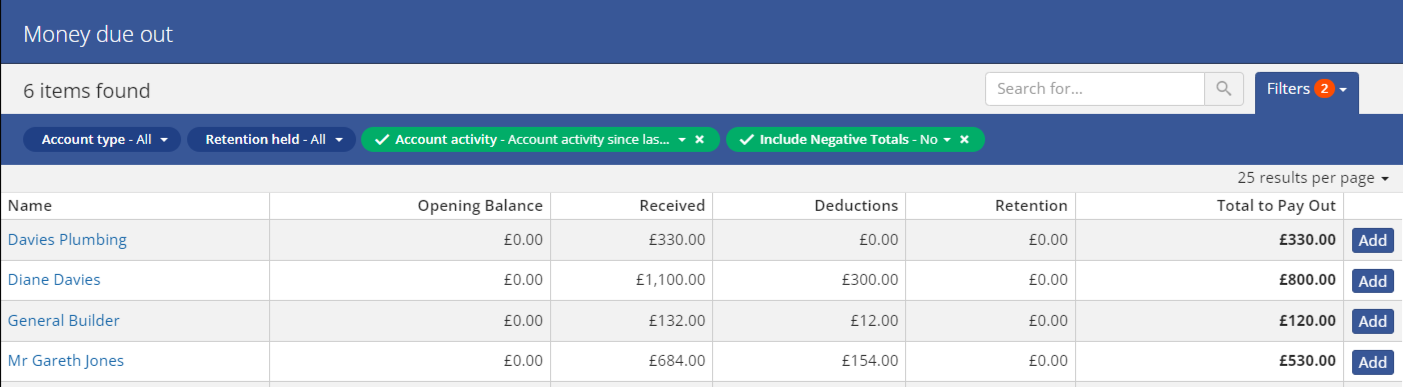The image size is (1403, 387).
Task: Open the Mr Gareth Jones account link
Action: [66, 361]
